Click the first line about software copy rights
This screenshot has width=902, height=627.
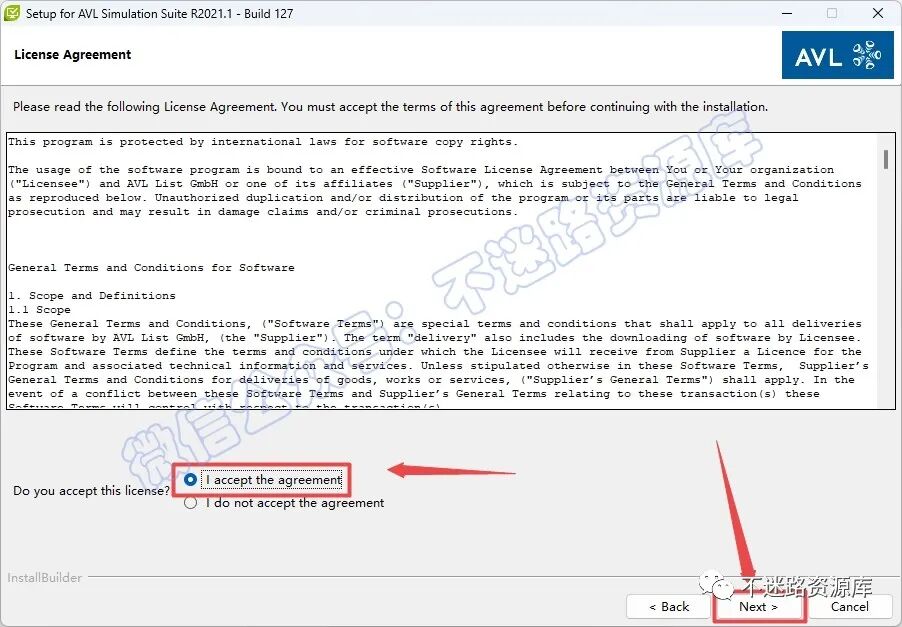click(x=263, y=142)
